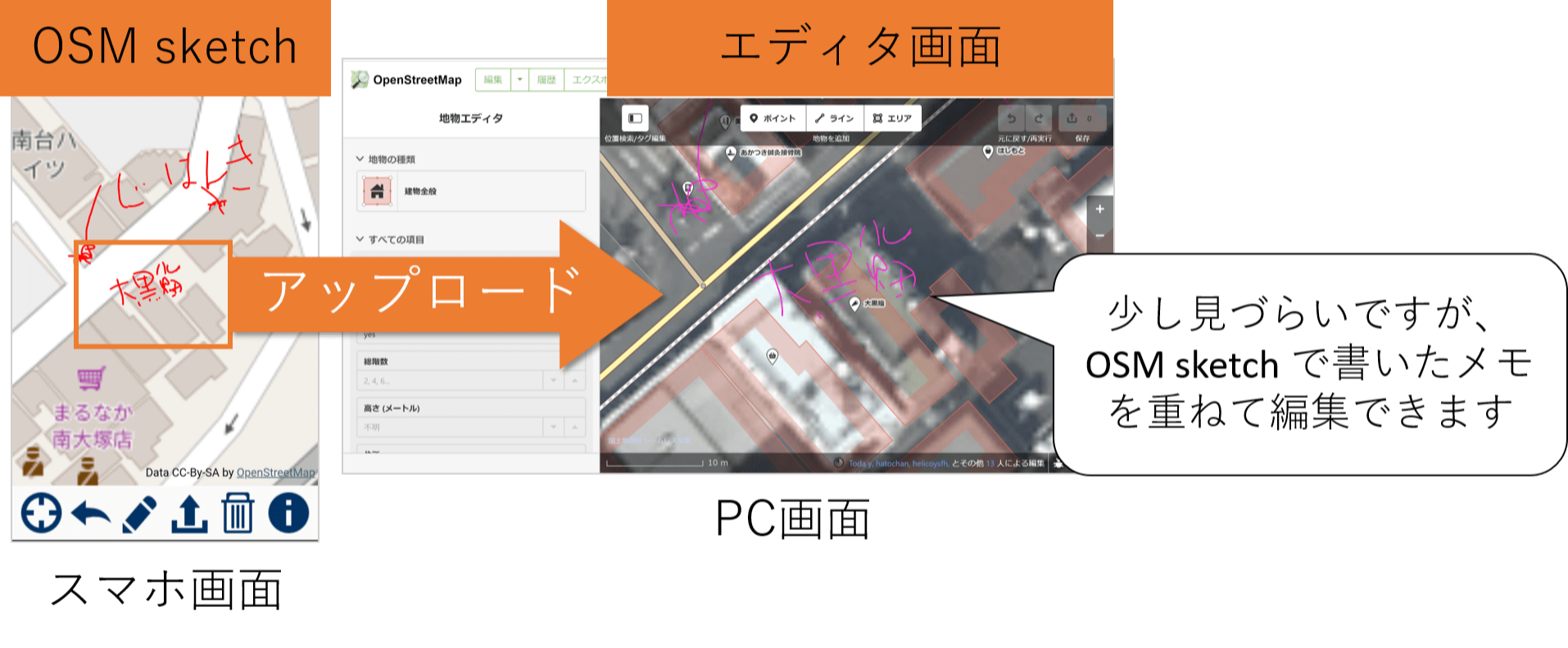Open the OpenStreetMap attribution link on phone map
Viewport: 1568px width, 648px height.
(x=276, y=473)
